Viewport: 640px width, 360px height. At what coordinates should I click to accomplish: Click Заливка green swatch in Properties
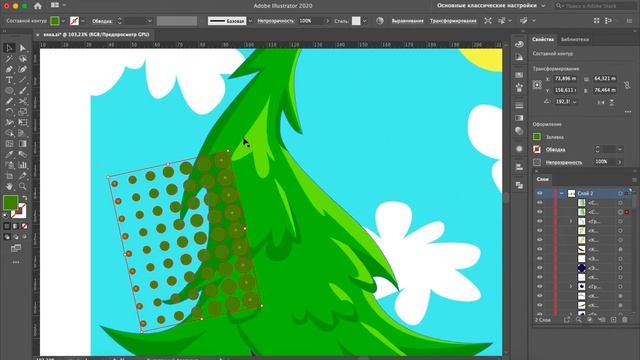[x=537, y=137]
